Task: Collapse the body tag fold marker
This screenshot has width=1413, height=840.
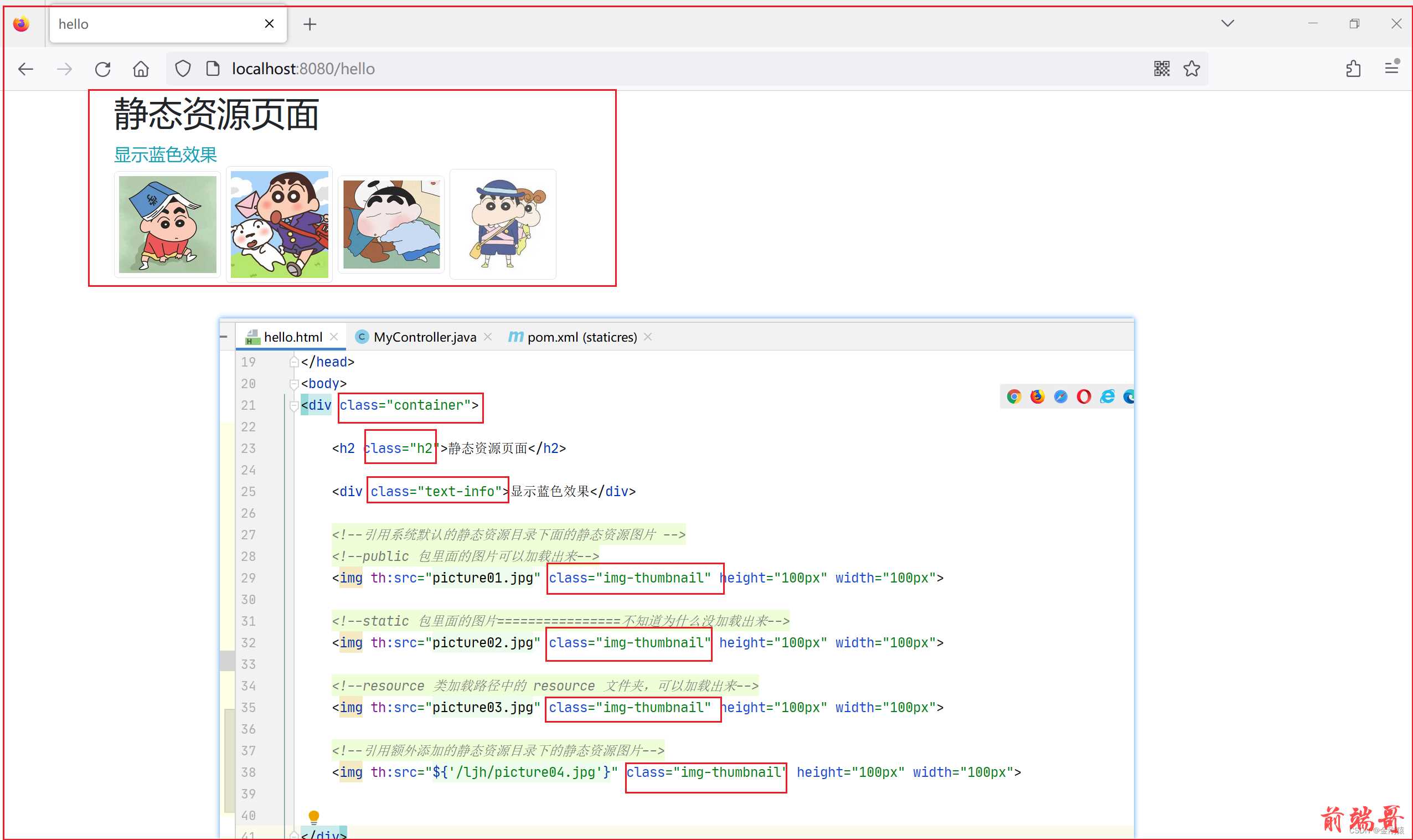Action: (x=293, y=384)
